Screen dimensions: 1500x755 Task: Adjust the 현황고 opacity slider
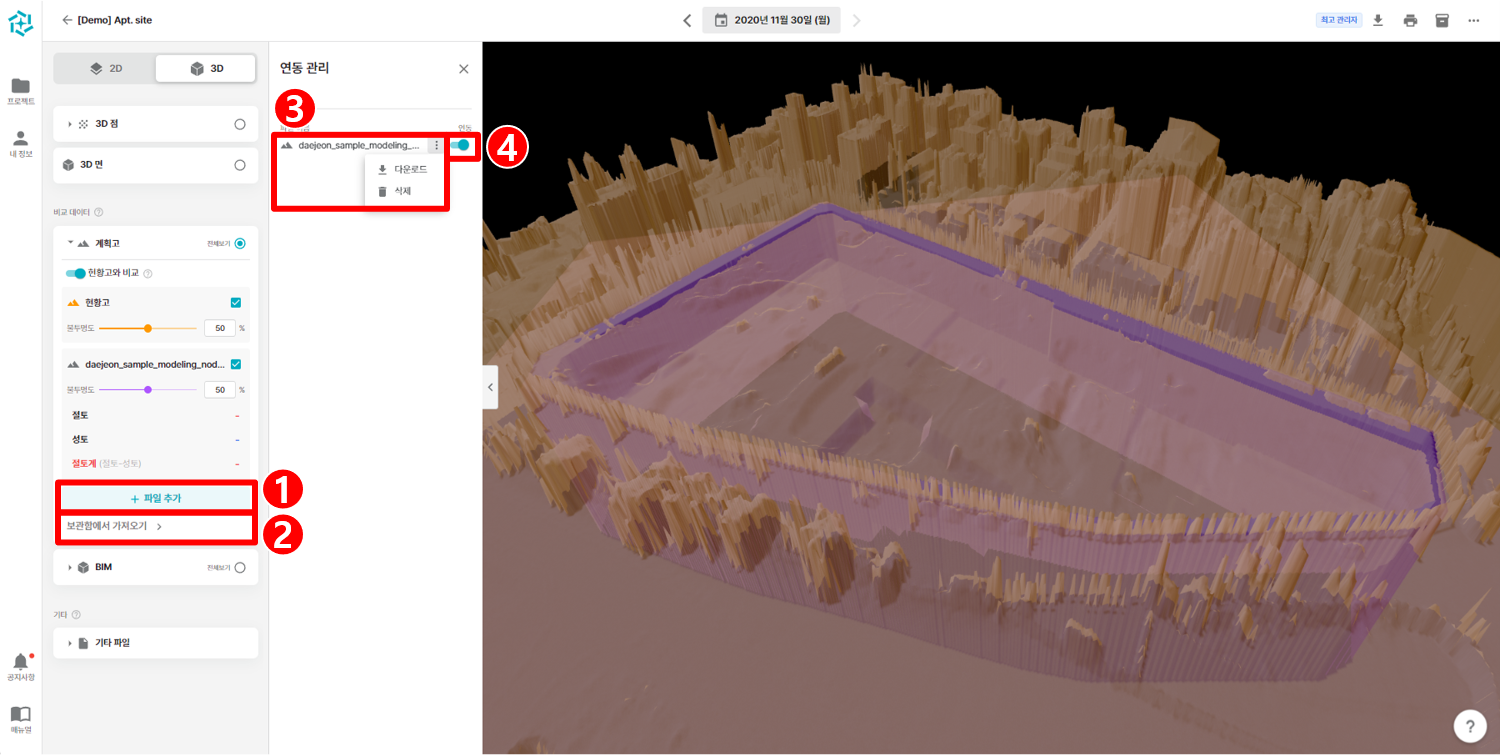click(x=148, y=328)
